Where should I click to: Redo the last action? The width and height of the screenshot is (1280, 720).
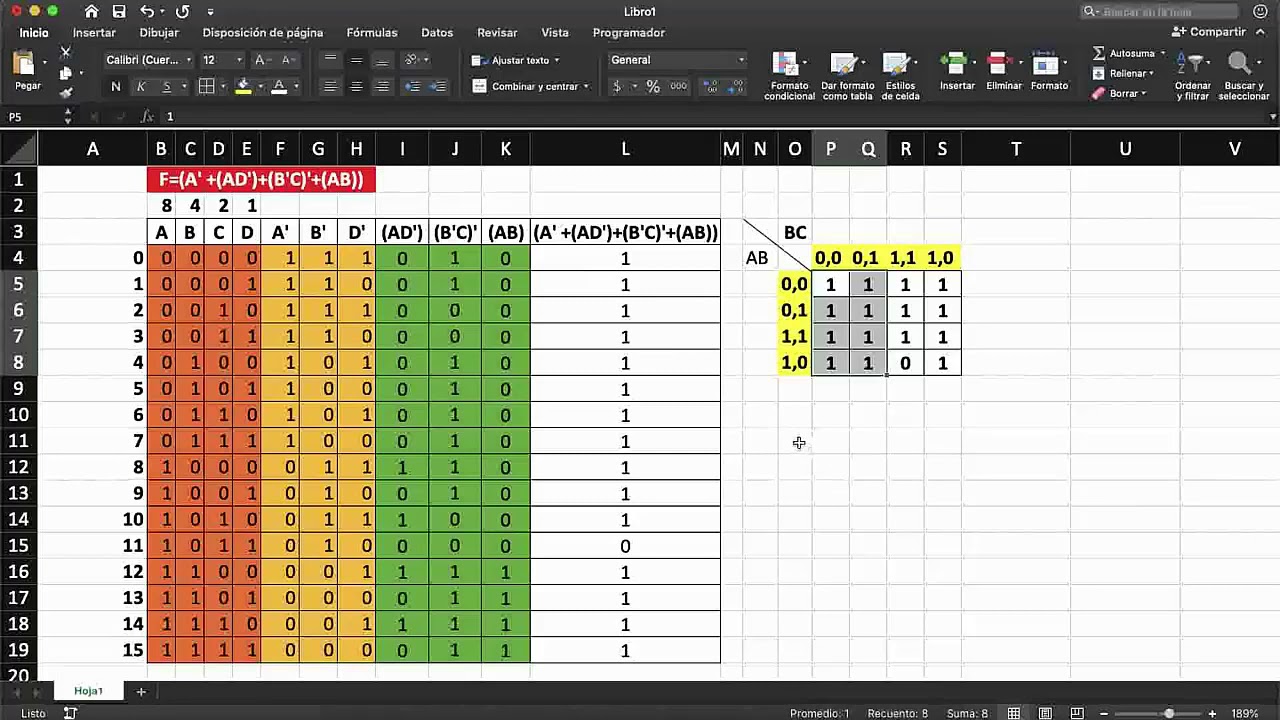tap(182, 11)
